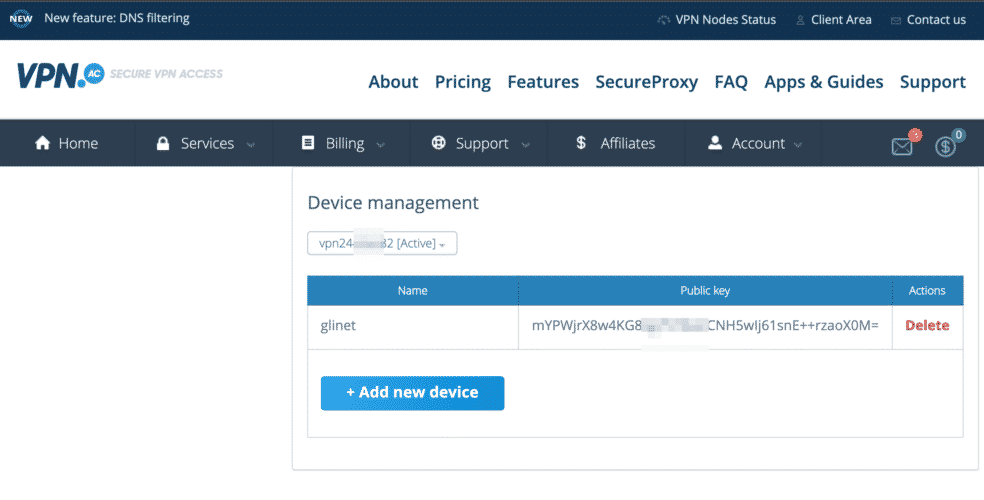Click the NEW badge icon in top bar
The width and height of the screenshot is (984, 500).
(21, 19)
